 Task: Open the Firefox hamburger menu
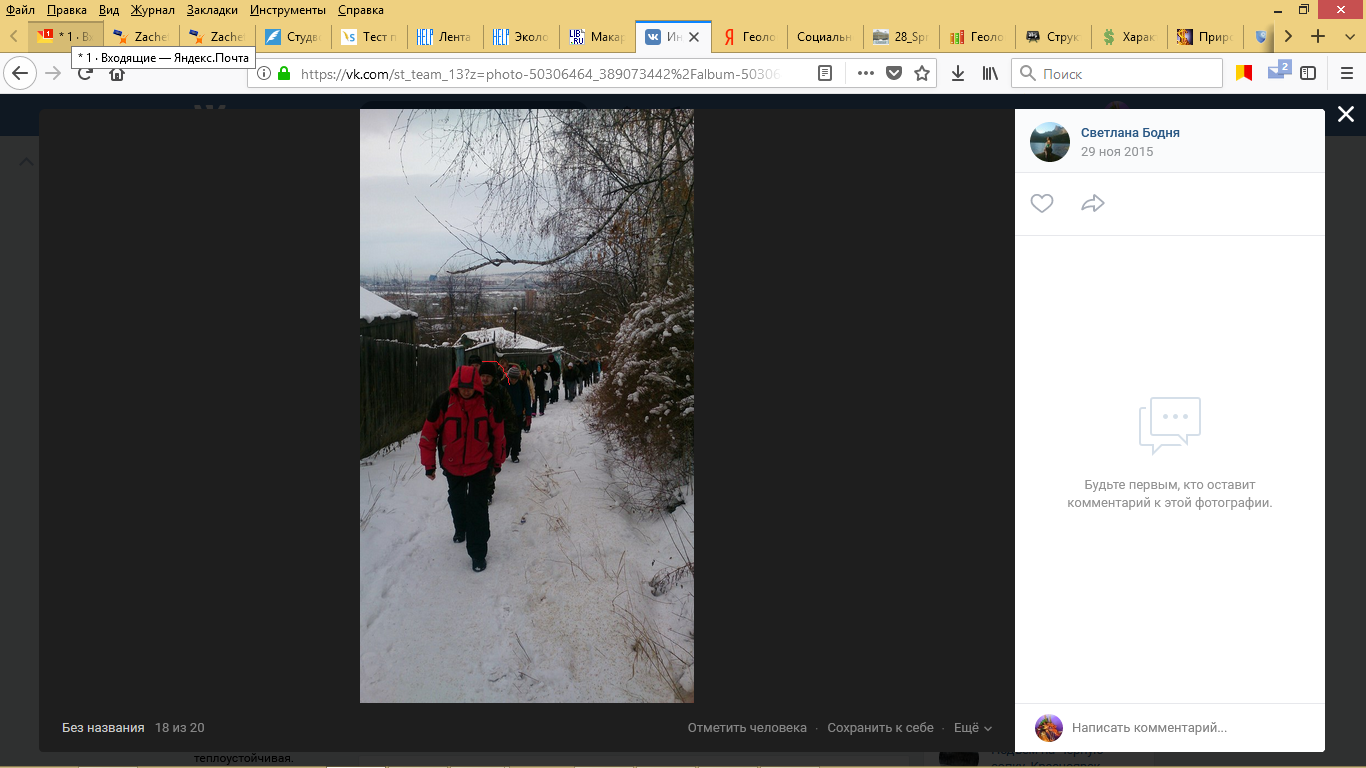(1346, 73)
